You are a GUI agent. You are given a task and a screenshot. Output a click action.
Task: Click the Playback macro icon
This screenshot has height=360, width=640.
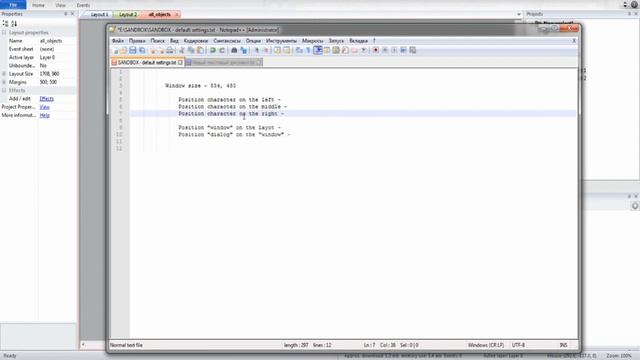[394, 50]
